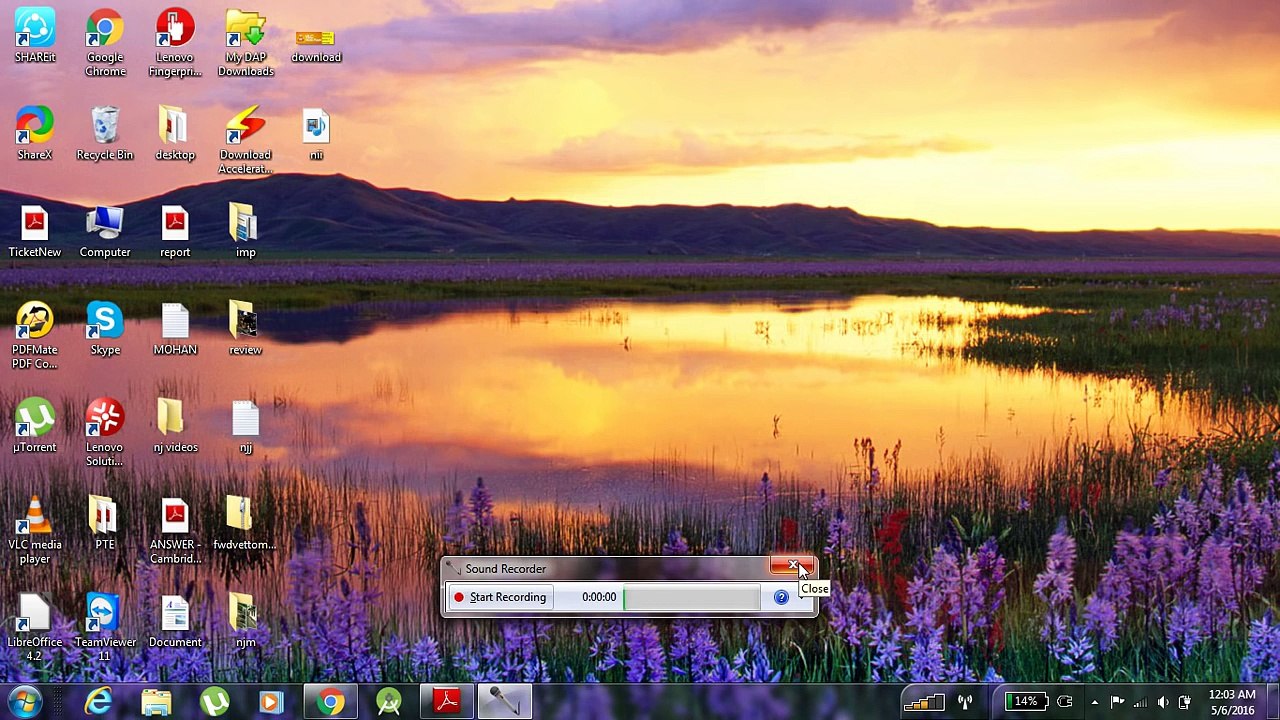1280x720 pixels.
Task: Click Show Desktop strip beside the clock
Action: (1272, 702)
